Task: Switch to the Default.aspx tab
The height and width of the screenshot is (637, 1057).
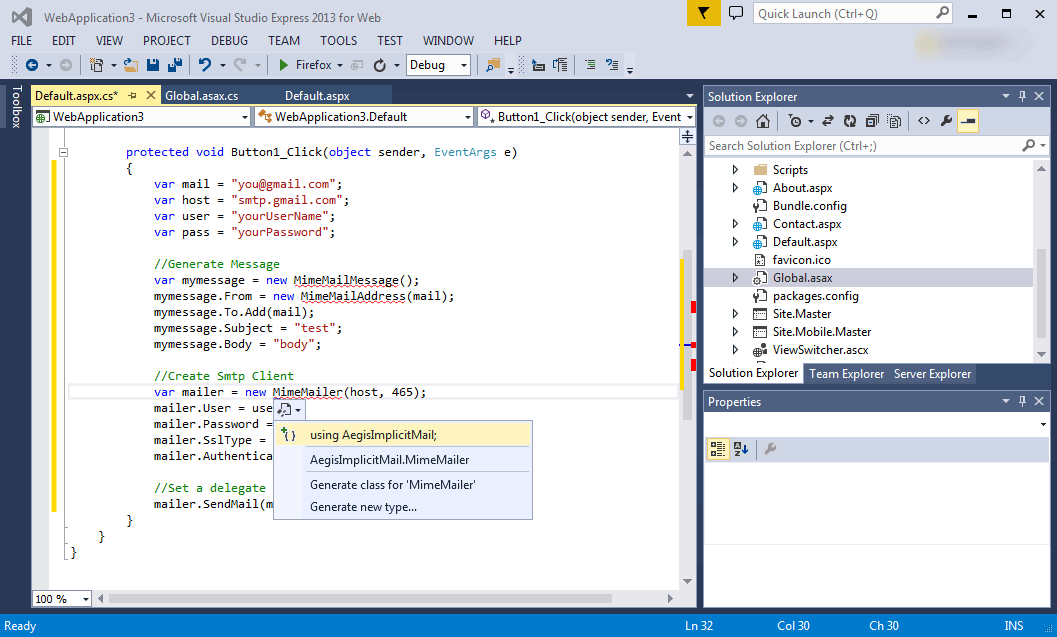Action: coord(317,96)
